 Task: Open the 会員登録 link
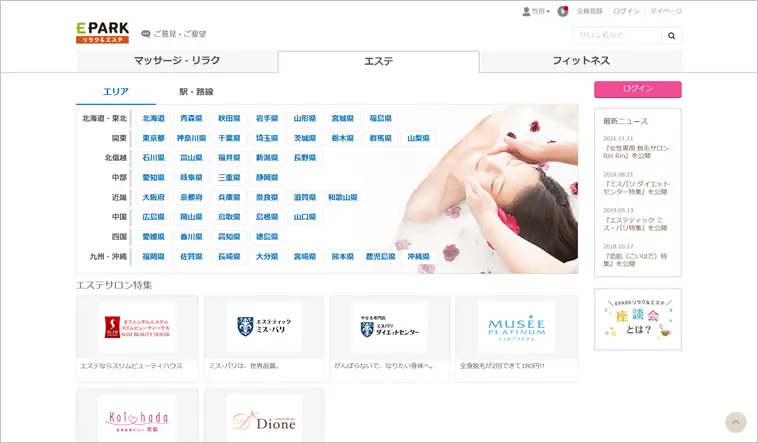590,11
